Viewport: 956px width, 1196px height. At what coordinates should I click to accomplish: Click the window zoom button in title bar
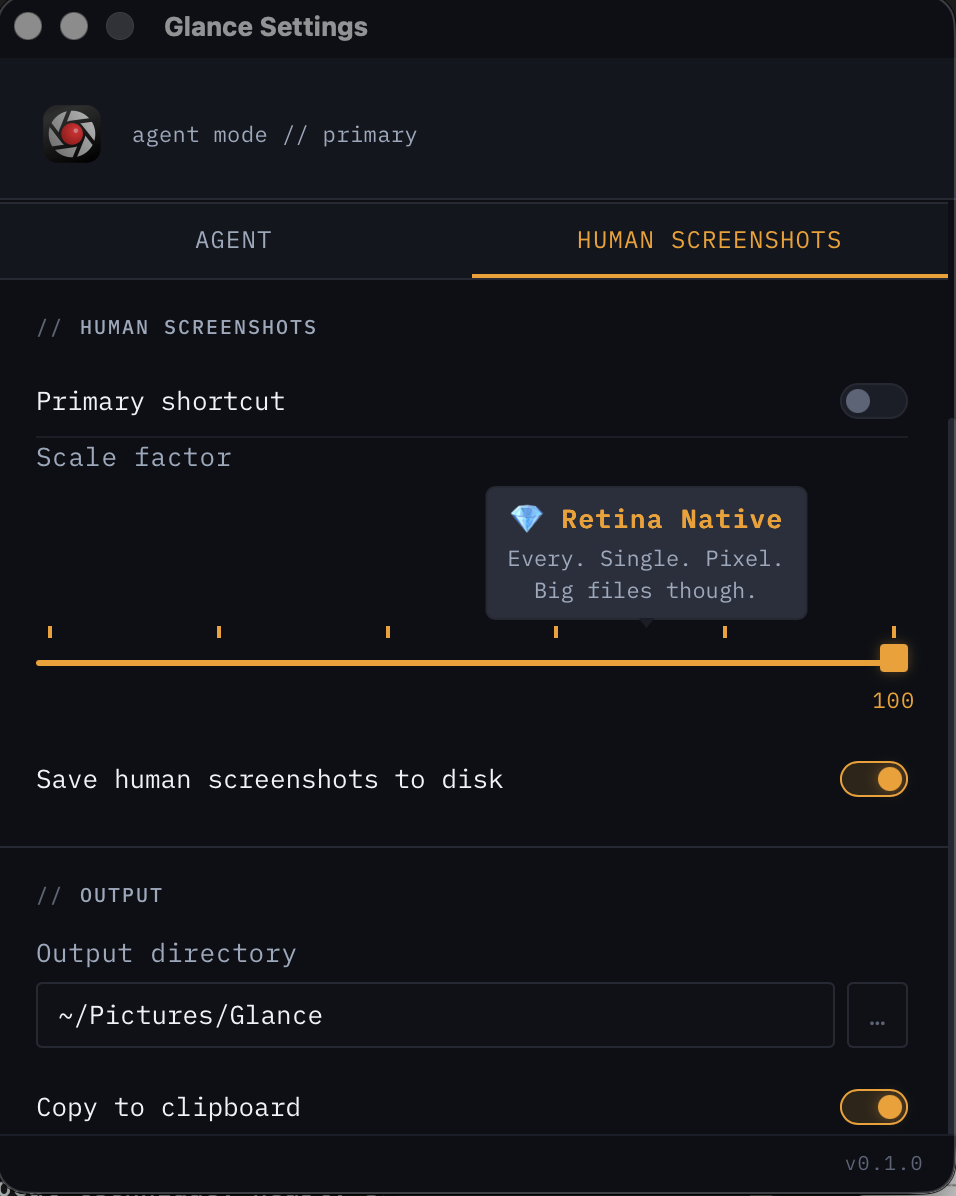(x=120, y=26)
